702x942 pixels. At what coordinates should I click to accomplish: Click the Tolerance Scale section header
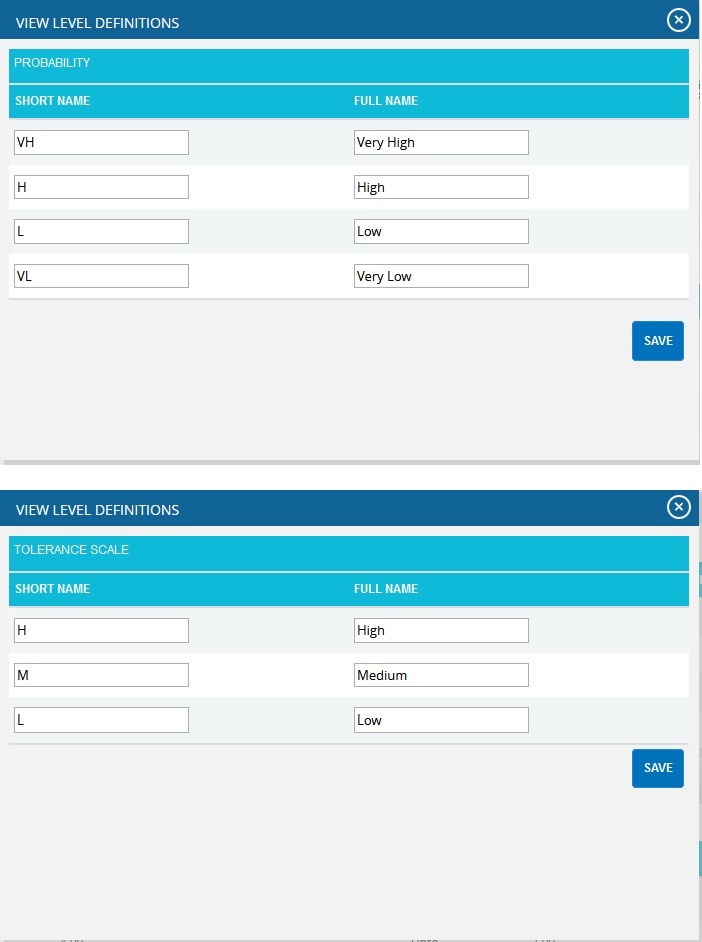(349, 553)
